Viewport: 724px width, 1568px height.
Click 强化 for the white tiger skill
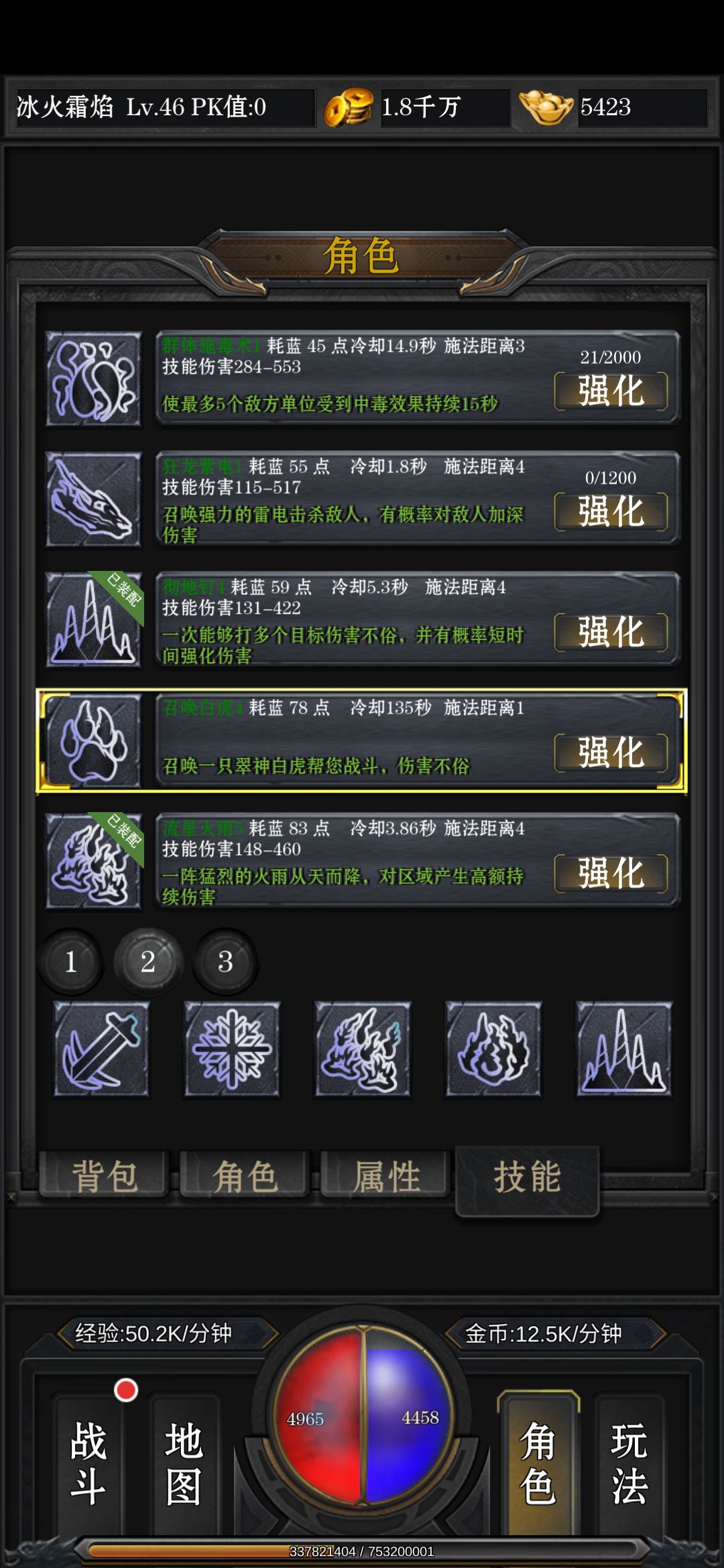tap(611, 753)
